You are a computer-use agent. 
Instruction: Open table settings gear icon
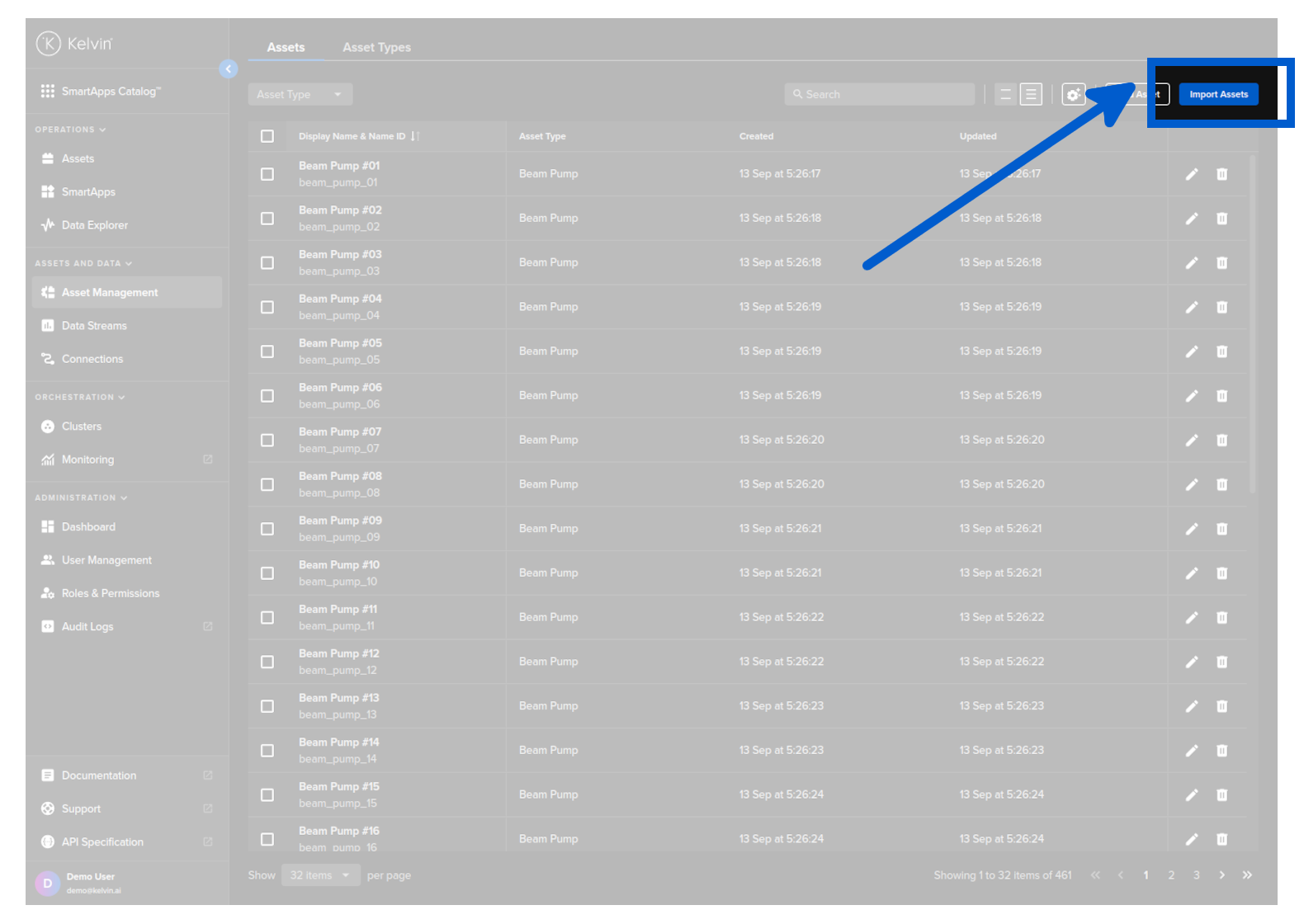click(1073, 95)
